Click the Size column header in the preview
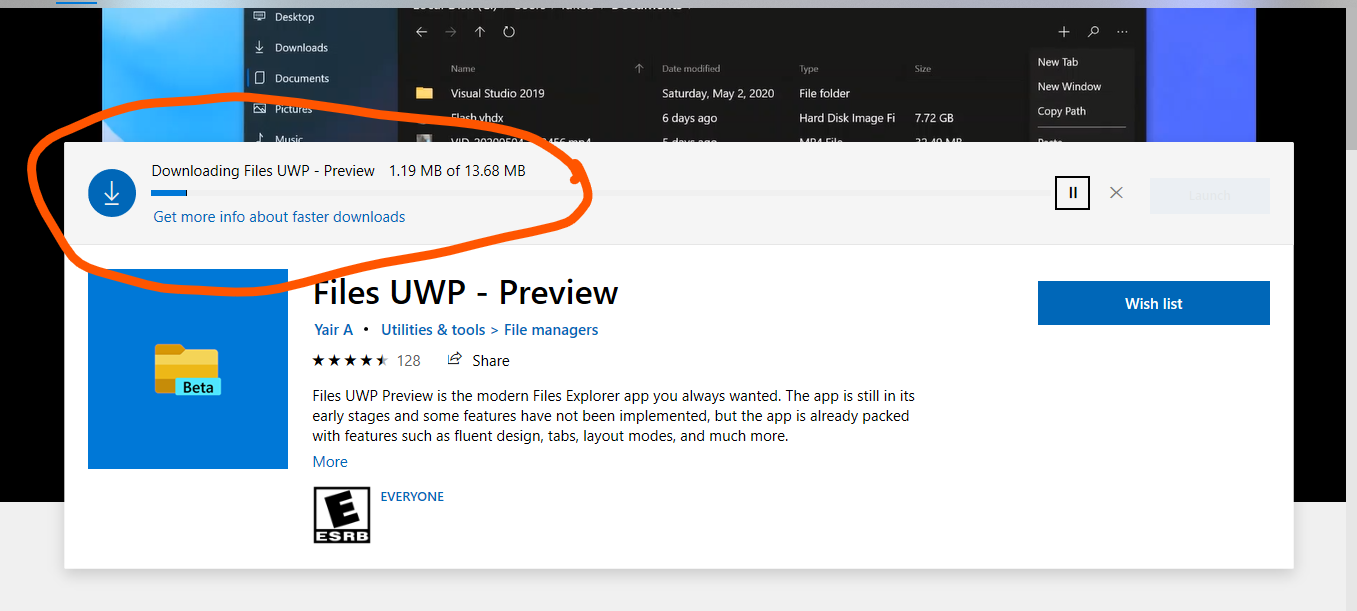Screen dimensions: 1357x611 [x=923, y=69]
